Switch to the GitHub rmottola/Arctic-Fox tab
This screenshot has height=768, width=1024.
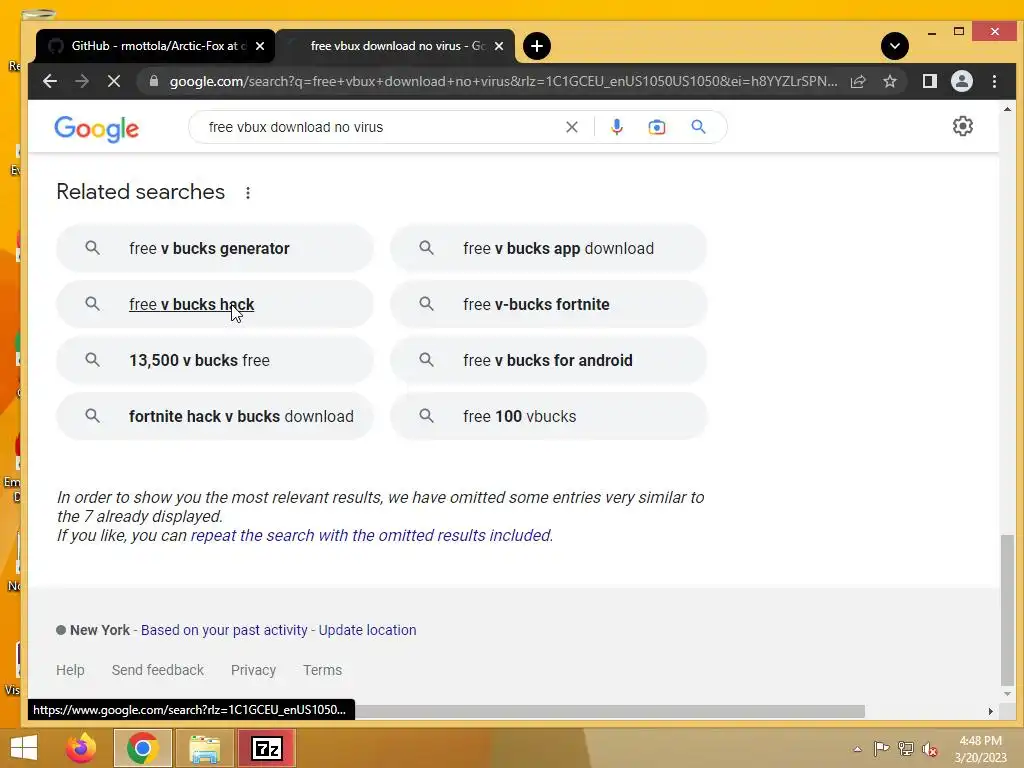(x=155, y=46)
